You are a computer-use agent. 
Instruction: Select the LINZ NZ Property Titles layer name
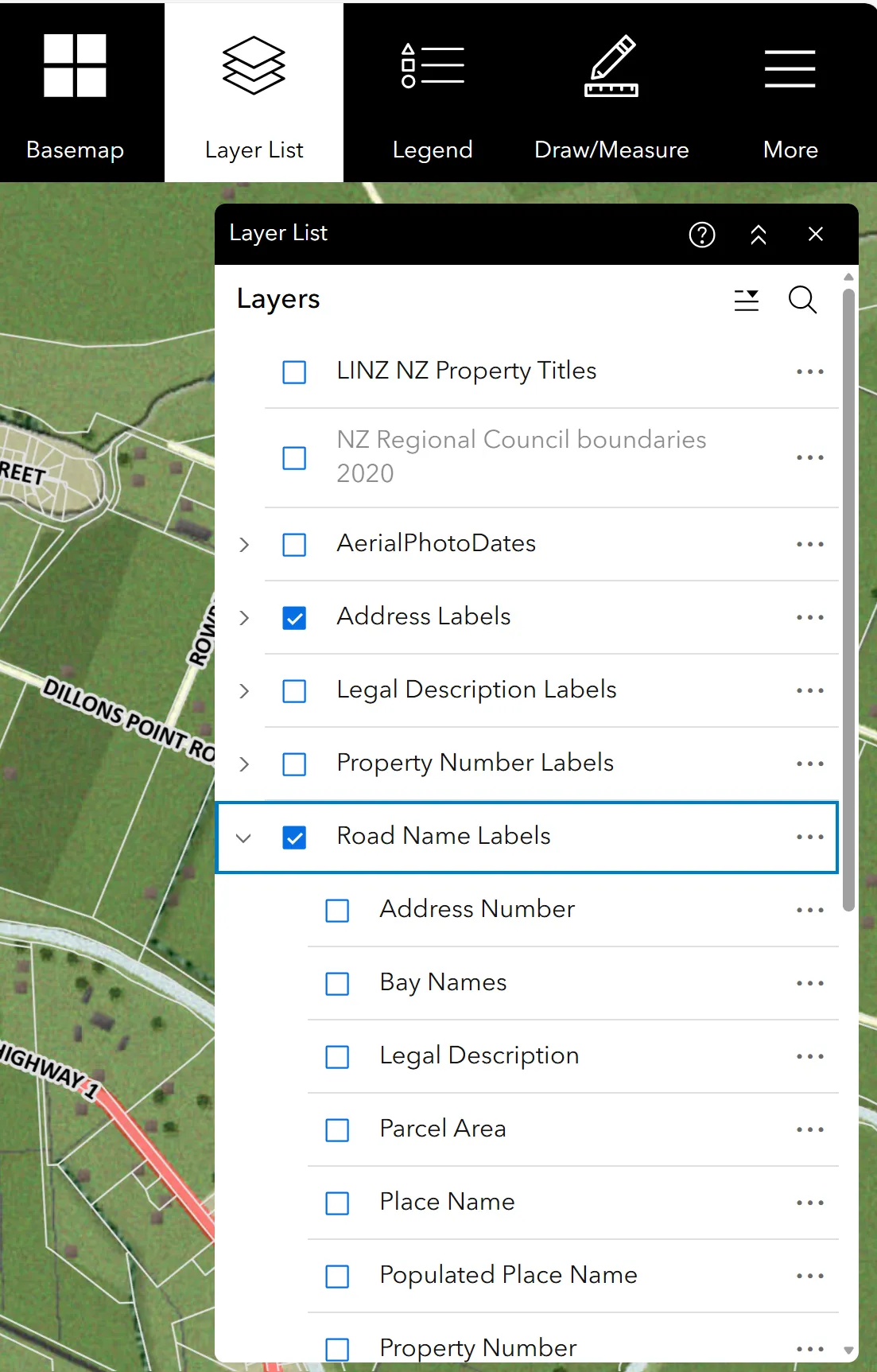point(467,371)
